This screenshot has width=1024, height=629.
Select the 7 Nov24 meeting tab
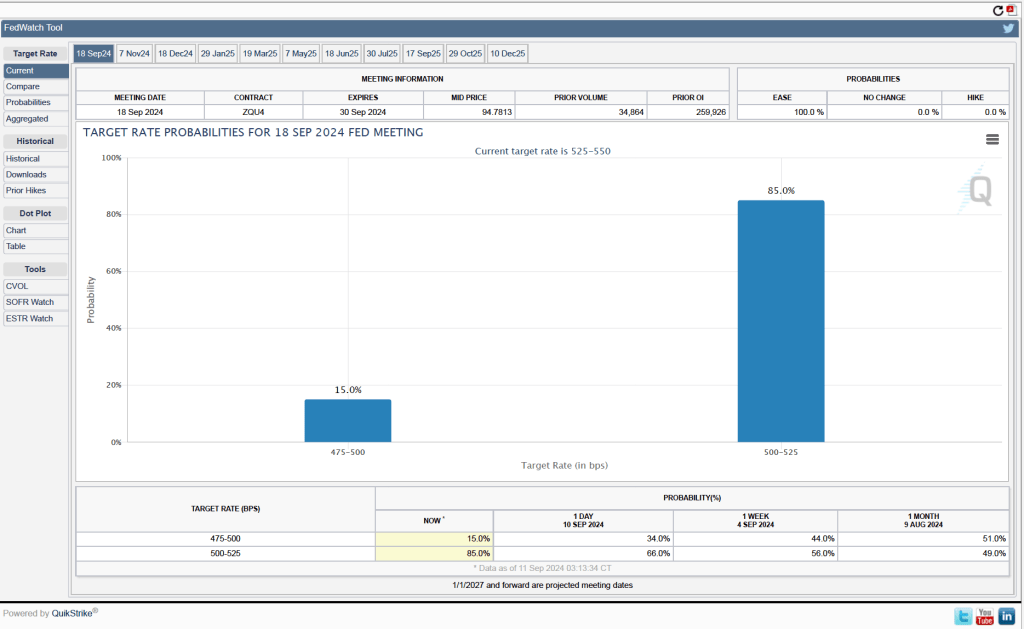coord(134,53)
